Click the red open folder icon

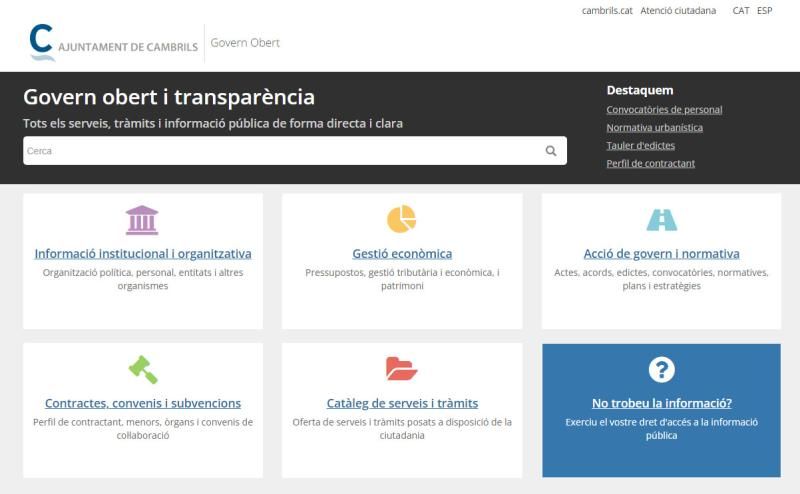pyautogui.click(x=401, y=369)
